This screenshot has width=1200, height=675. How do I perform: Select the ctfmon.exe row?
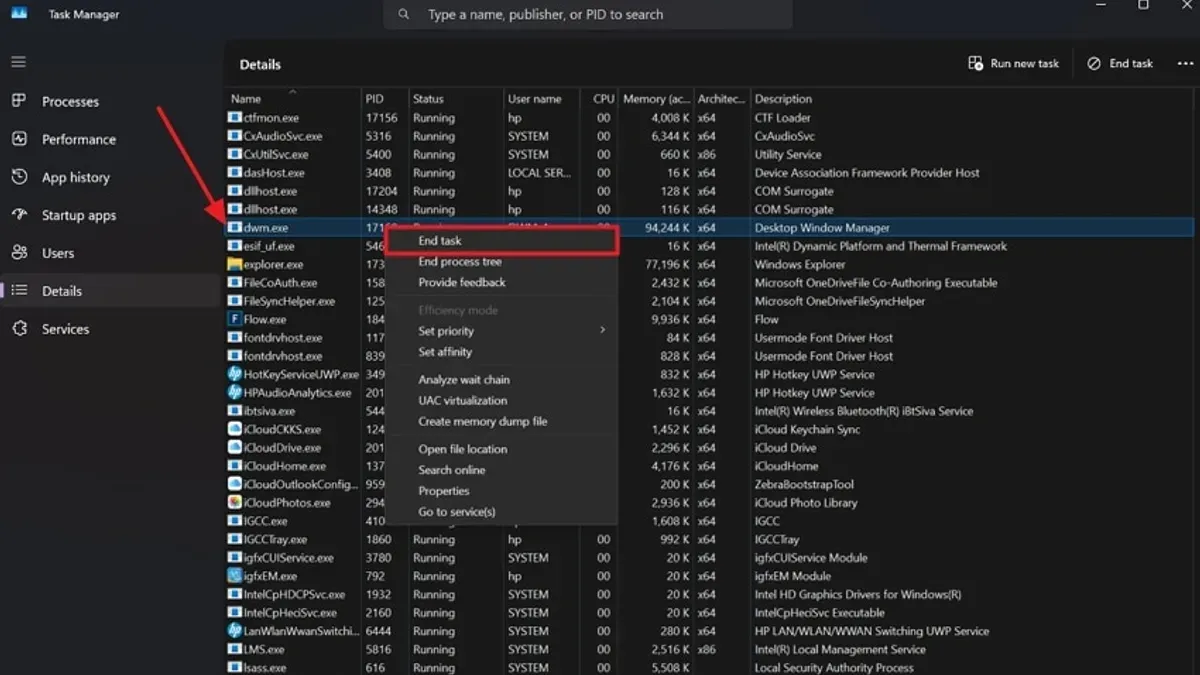coord(709,118)
